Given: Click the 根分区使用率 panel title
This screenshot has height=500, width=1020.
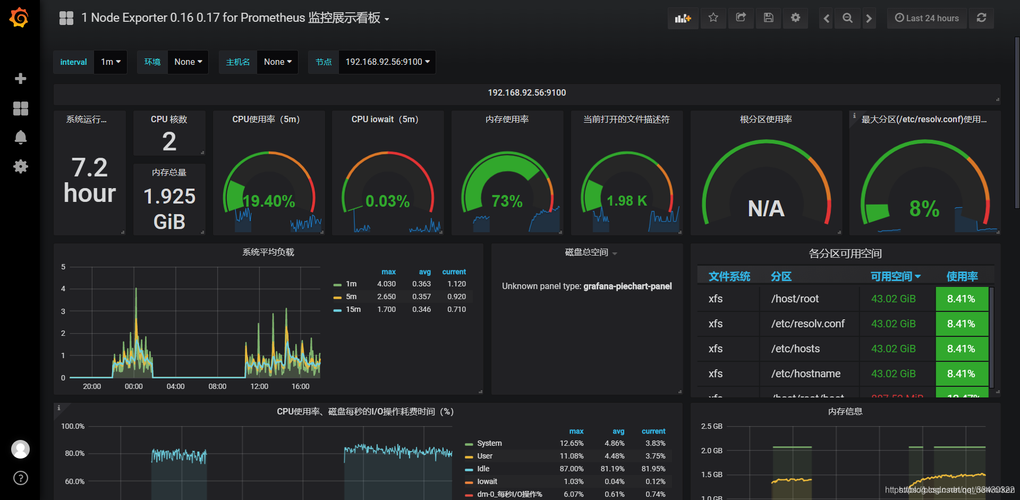Looking at the screenshot, I should (x=766, y=120).
